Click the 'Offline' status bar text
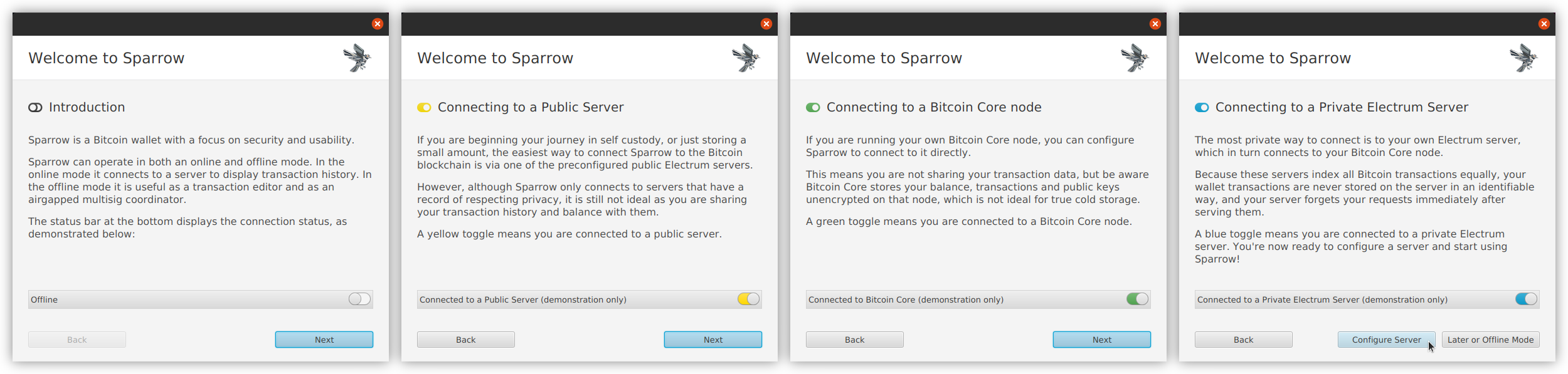 (44, 300)
